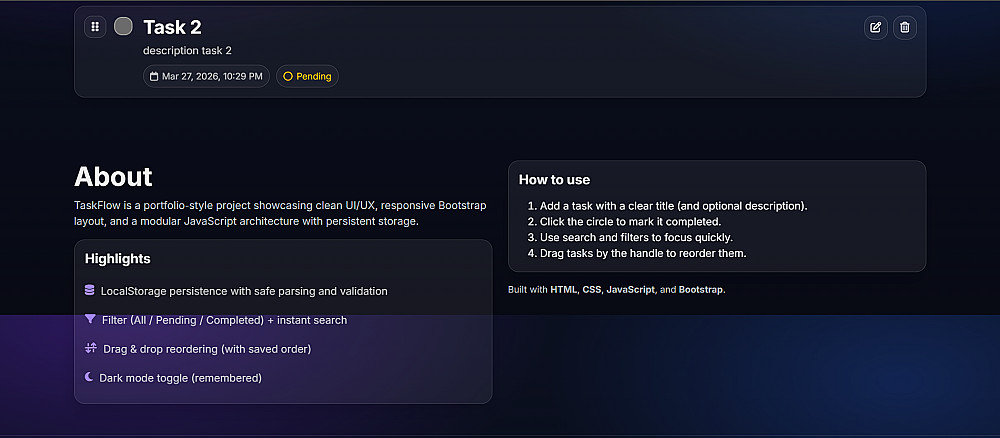Click the "description task 2" text
The width and height of the screenshot is (1000, 438).
click(x=188, y=50)
